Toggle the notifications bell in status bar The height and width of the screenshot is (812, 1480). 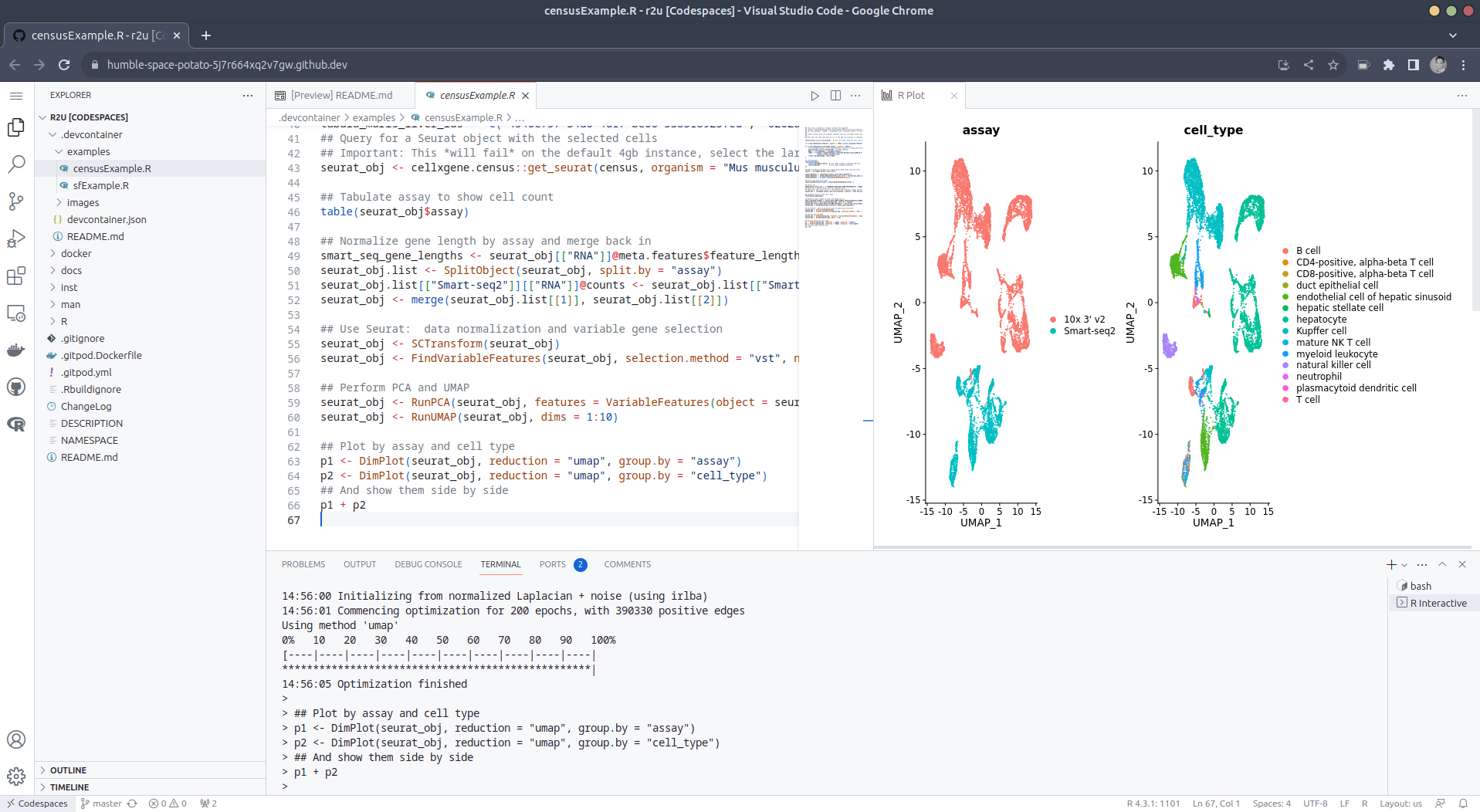tap(1463, 804)
